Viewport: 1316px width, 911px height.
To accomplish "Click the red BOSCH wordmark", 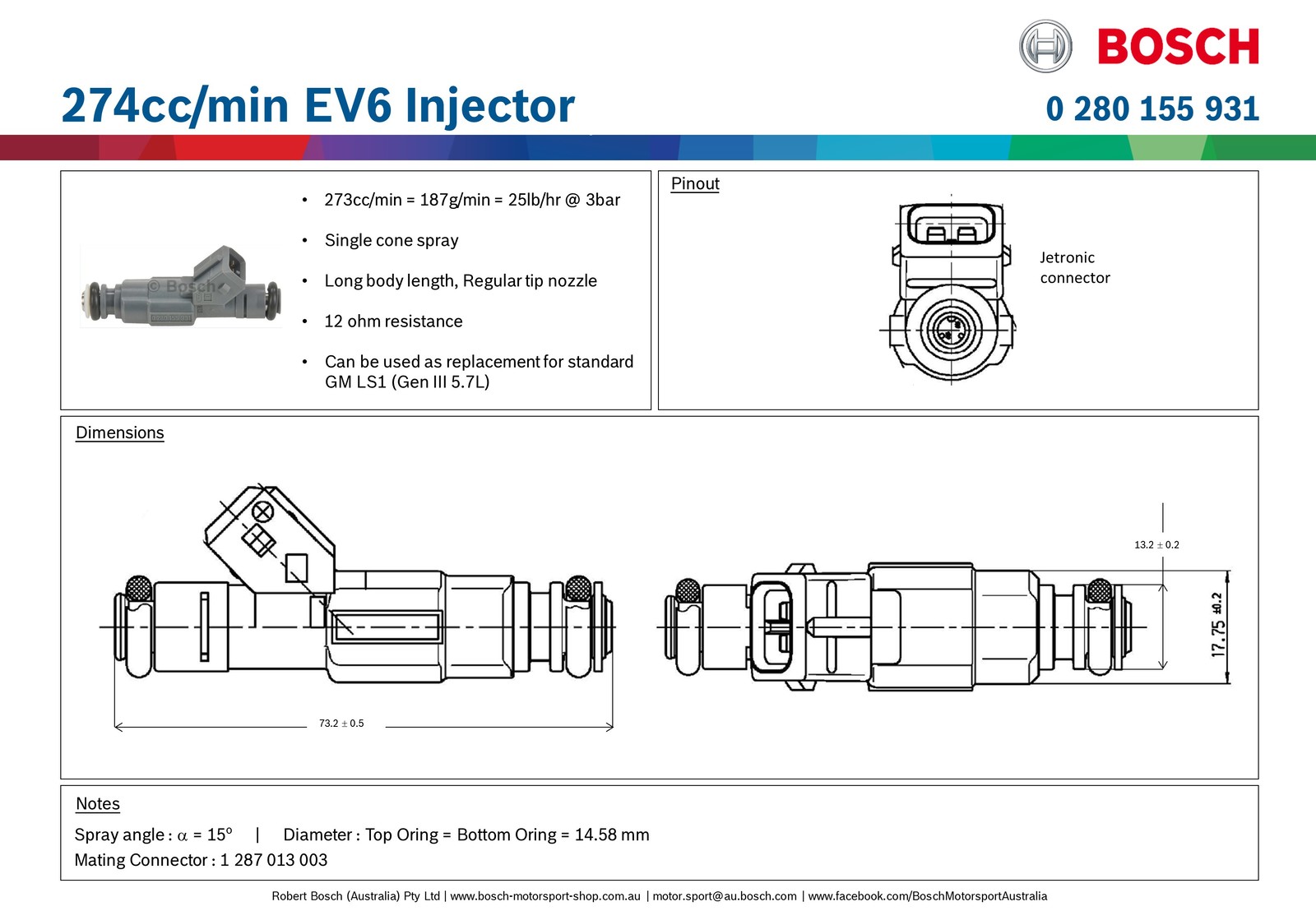I will (1178, 47).
